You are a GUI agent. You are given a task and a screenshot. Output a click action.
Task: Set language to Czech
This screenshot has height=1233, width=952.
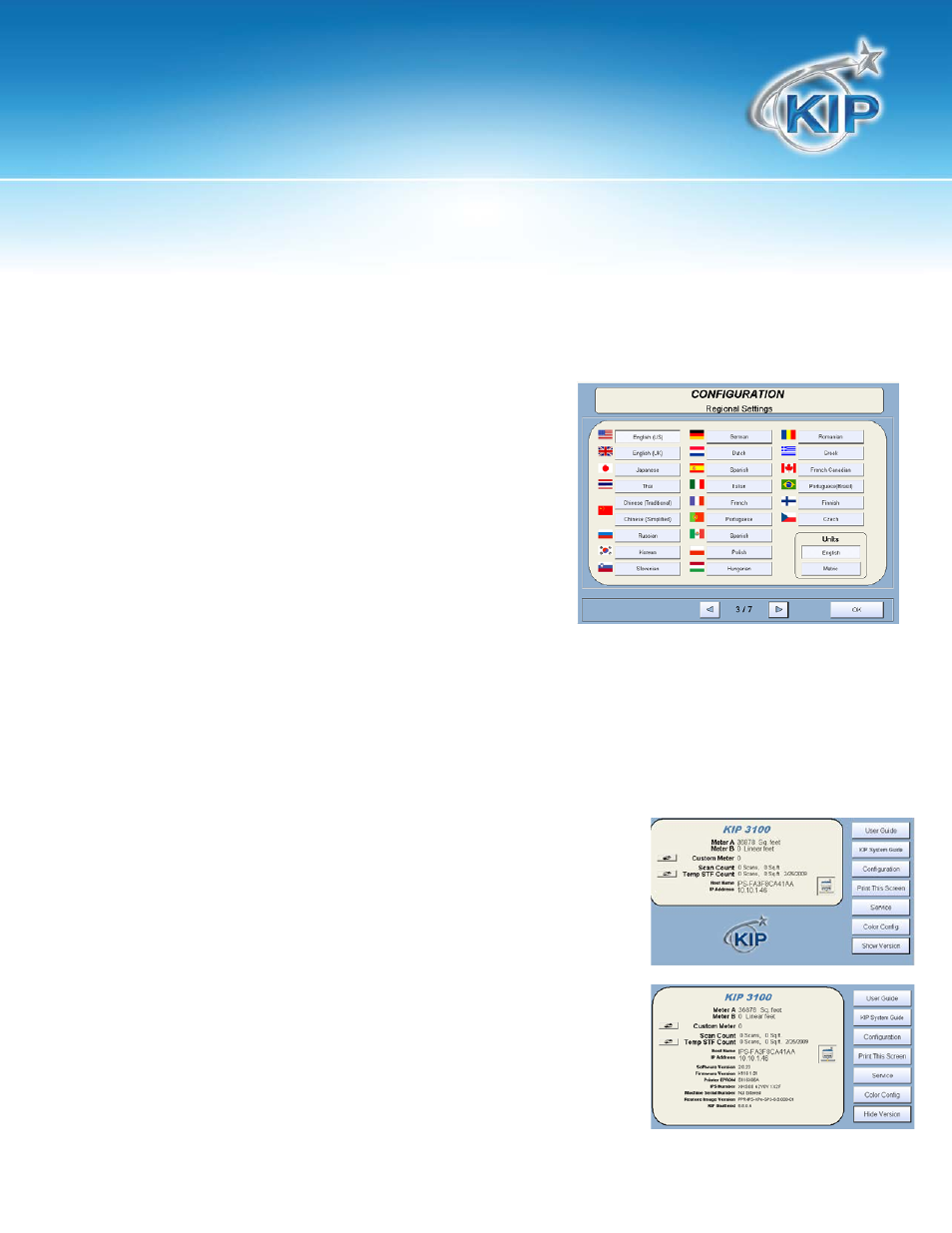pyautogui.click(x=831, y=519)
